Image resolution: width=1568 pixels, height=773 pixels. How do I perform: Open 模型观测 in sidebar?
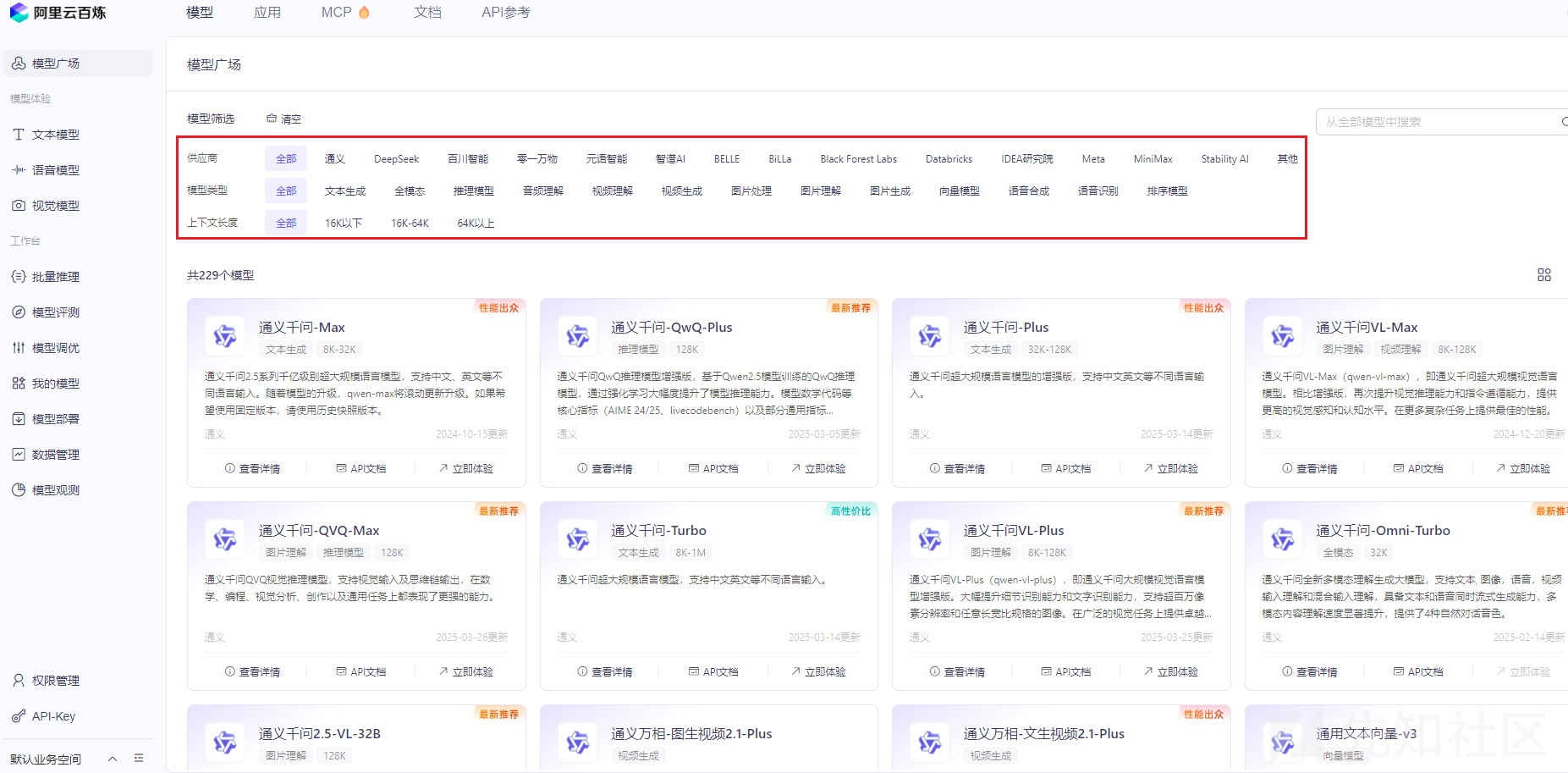coord(56,490)
